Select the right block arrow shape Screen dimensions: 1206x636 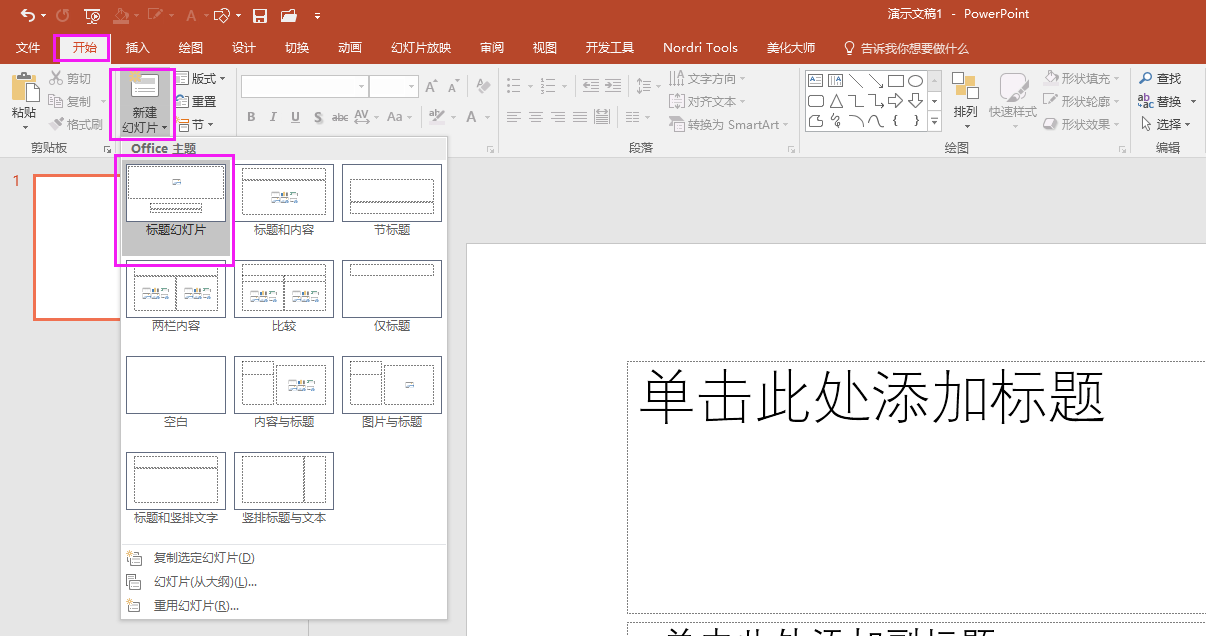(x=896, y=101)
